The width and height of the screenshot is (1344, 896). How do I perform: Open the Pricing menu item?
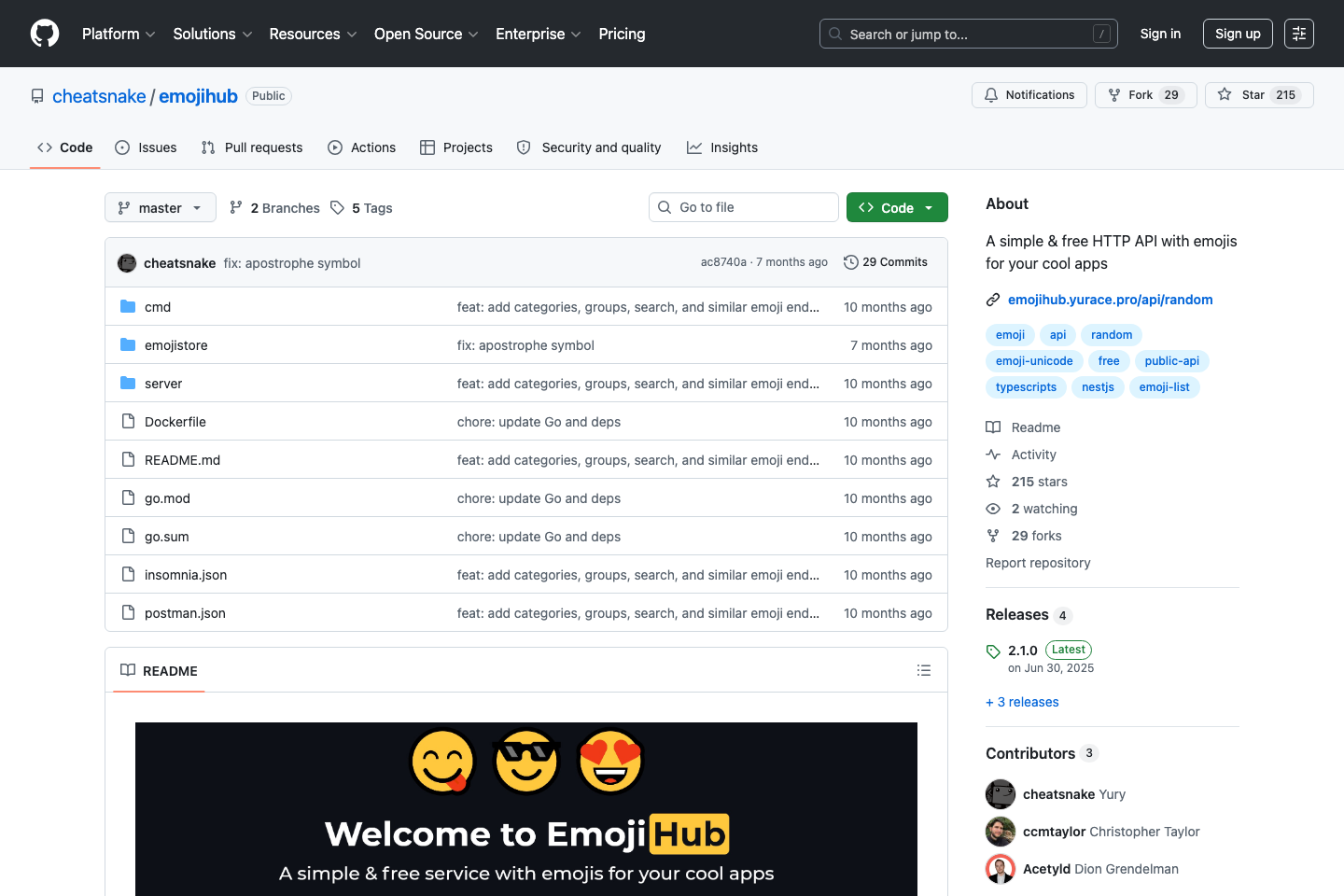coord(622,34)
